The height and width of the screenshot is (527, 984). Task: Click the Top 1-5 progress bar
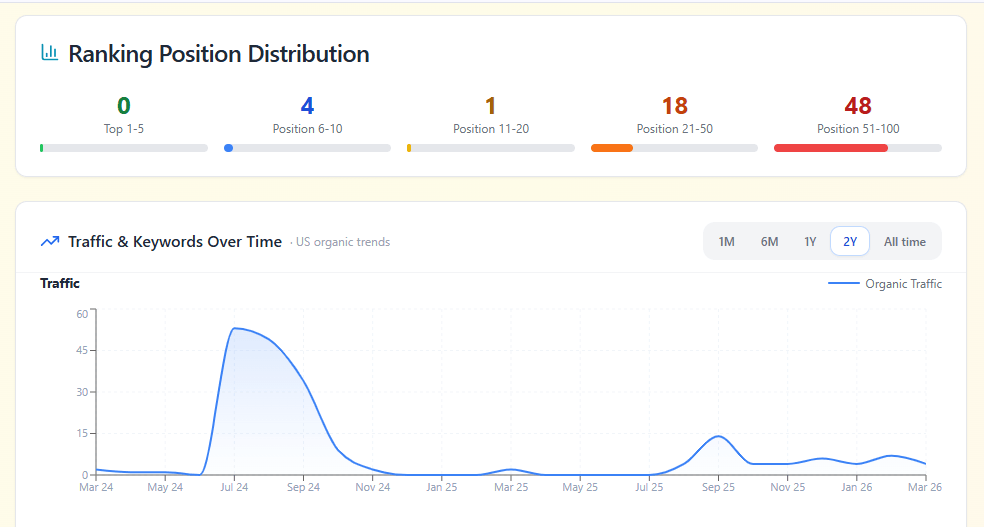(124, 148)
